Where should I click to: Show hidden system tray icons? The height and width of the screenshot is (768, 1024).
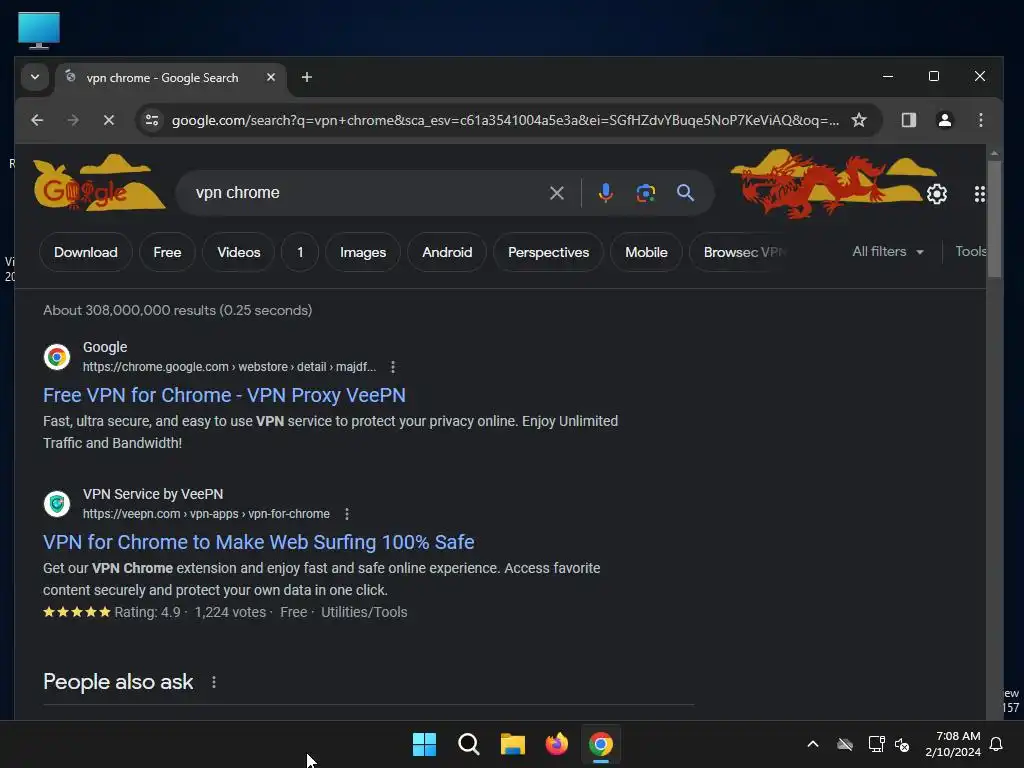pyautogui.click(x=812, y=744)
